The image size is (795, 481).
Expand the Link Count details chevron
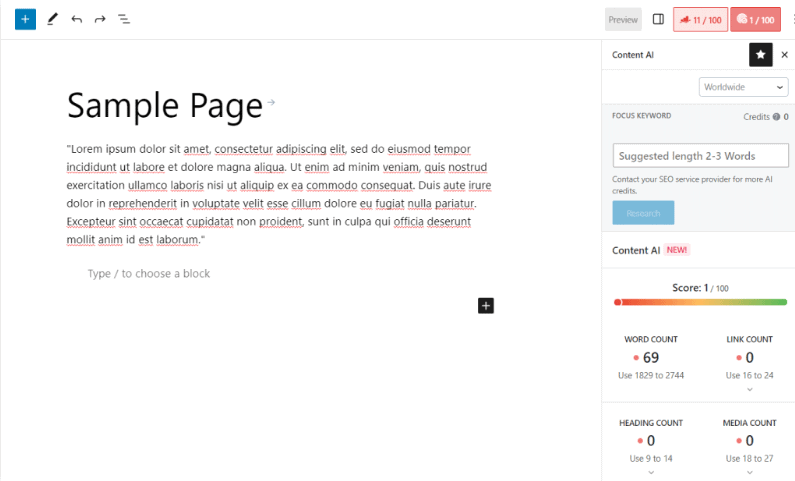tap(749, 389)
